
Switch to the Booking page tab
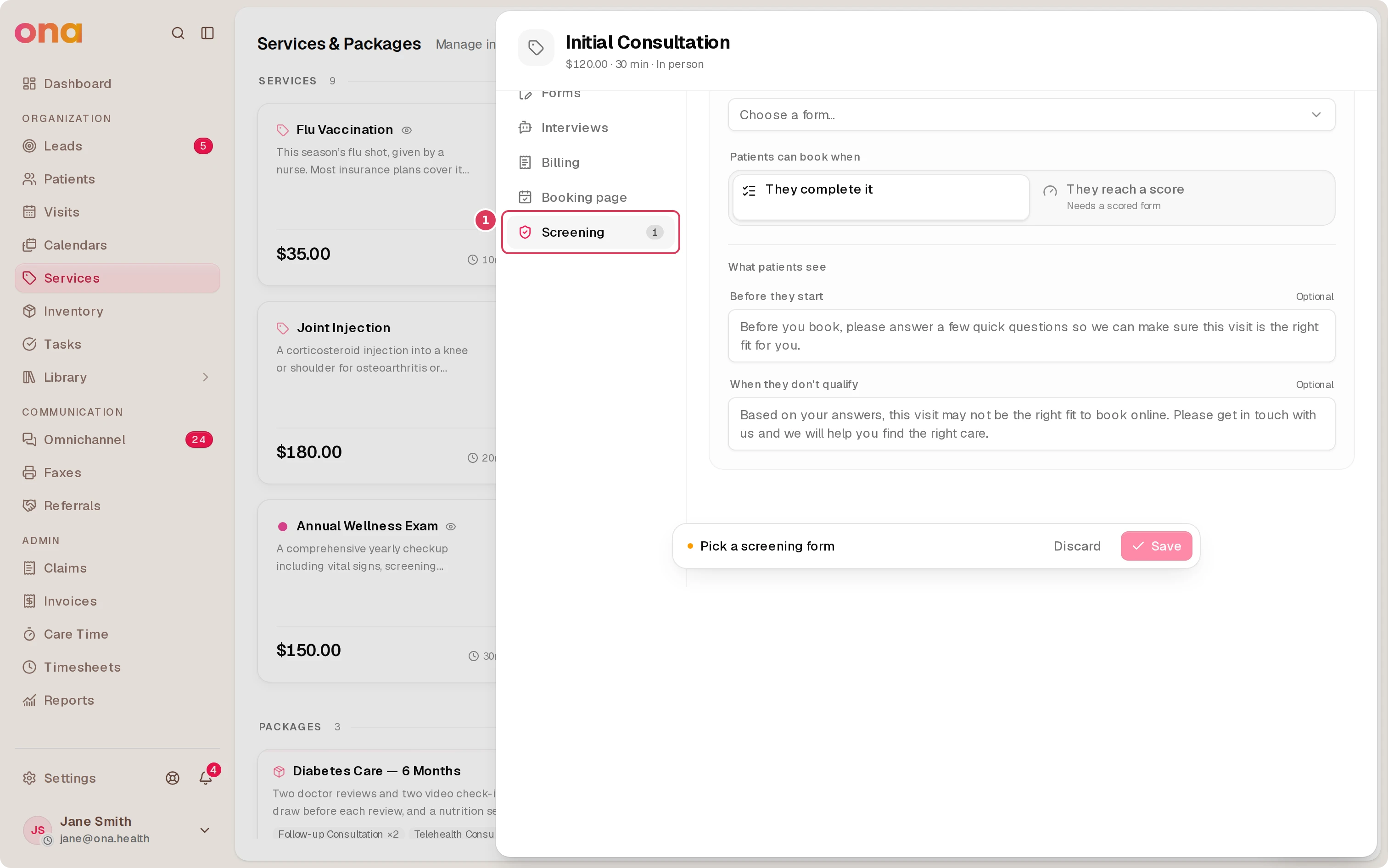(x=590, y=197)
